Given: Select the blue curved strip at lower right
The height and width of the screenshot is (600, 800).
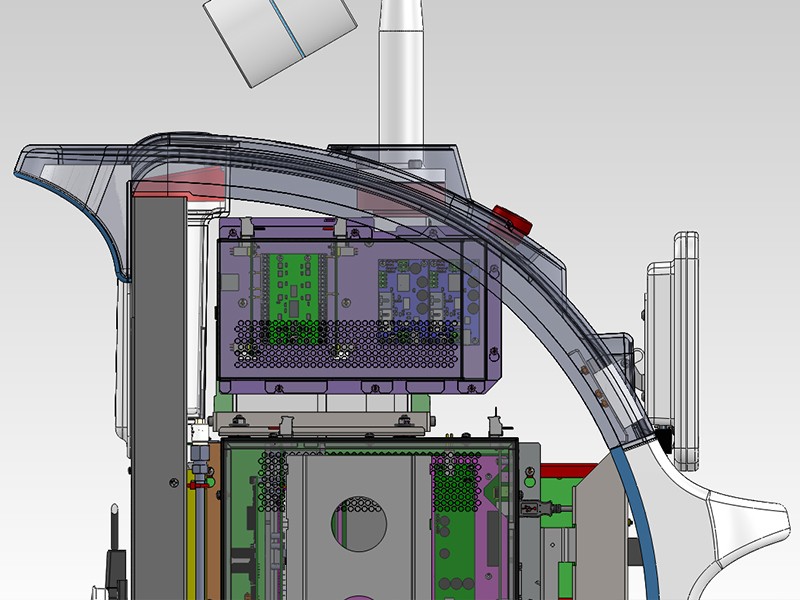Looking at the screenshot, I should 636,520.
